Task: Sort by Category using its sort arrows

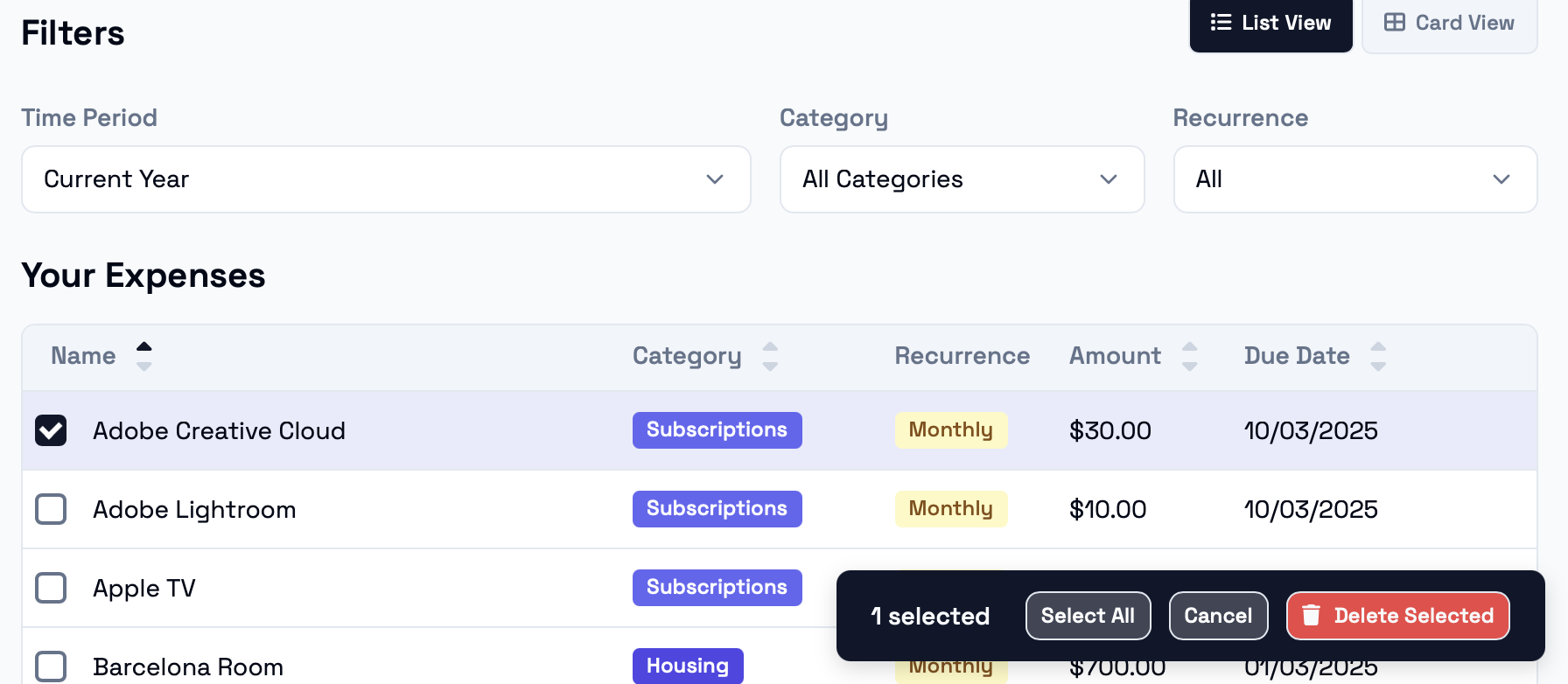Action: 770,356
